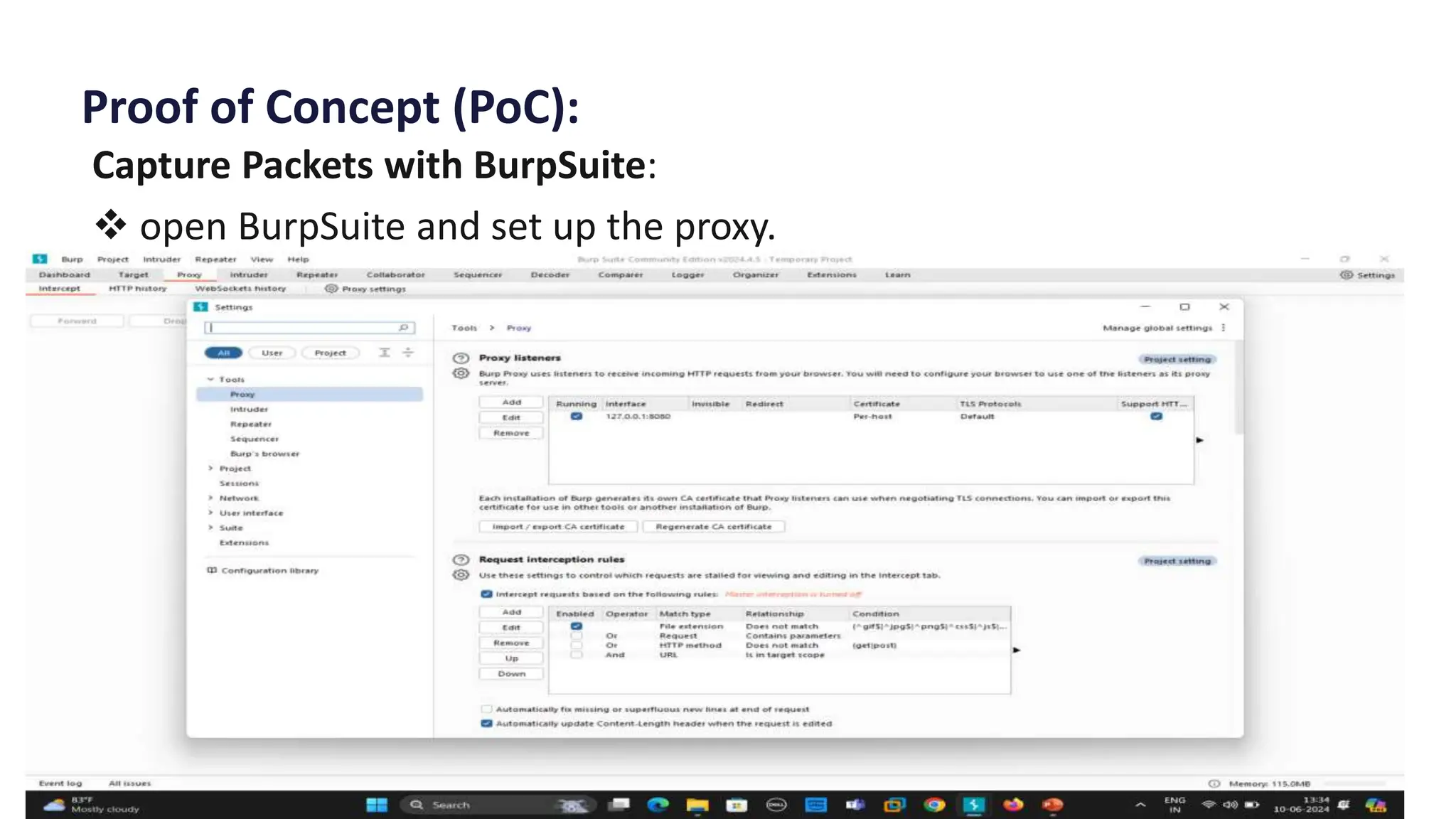Image resolution: width=1456 pixels, height=819 pixels.
Task: Open the Help menu
Action: (x=298, y=259)
